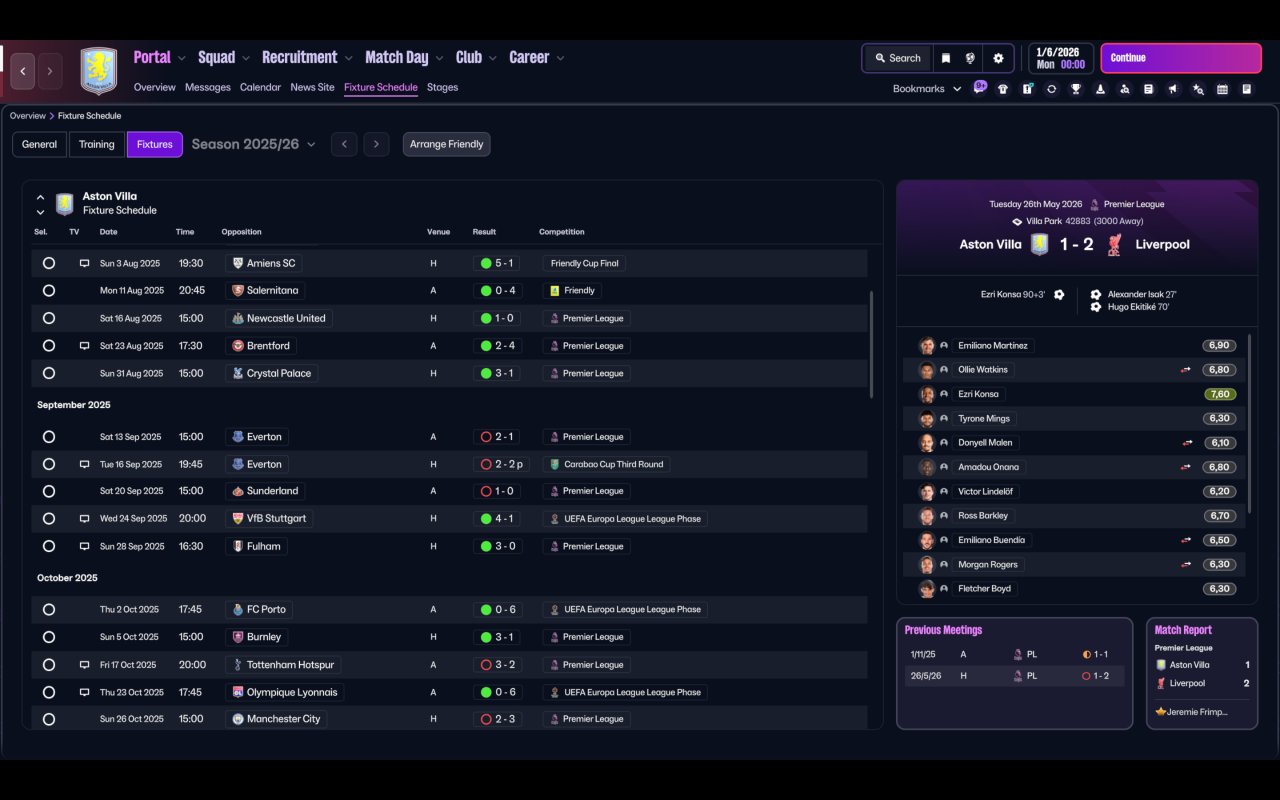Click the bookmark icon beside Search
1280x800 pixels.
[x=945, y=58]
